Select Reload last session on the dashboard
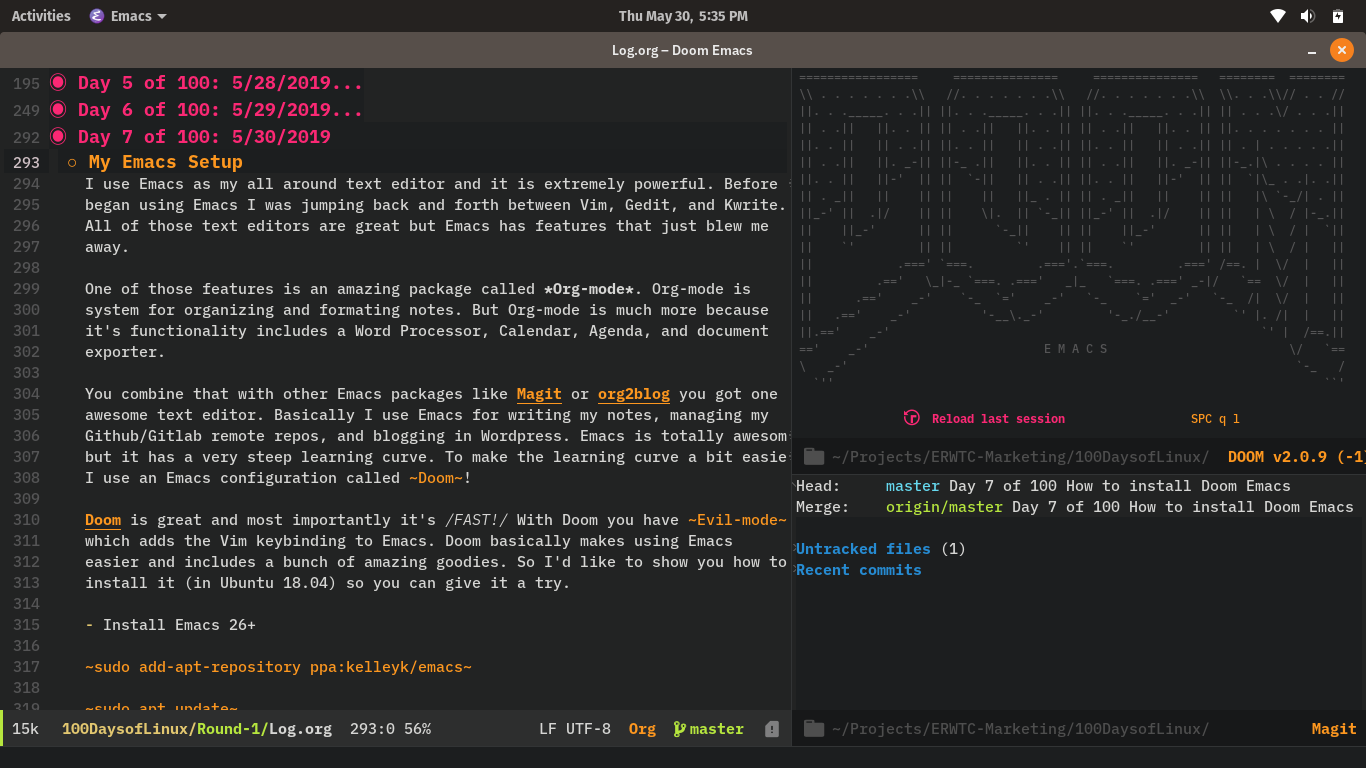 (x=998, y=419)
